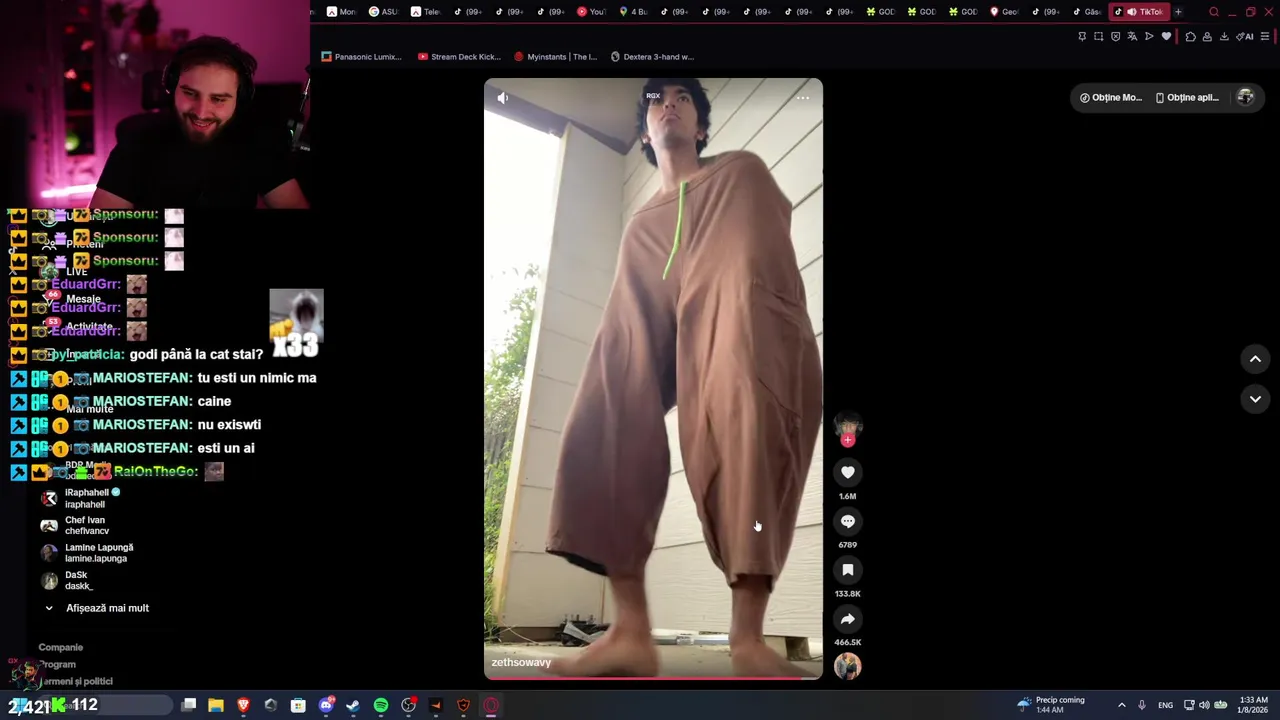The height and width of the screenshot is (720, 1280).
Task: Open the TikTok profile avatar menu
Action: (x=1245, y=97)
